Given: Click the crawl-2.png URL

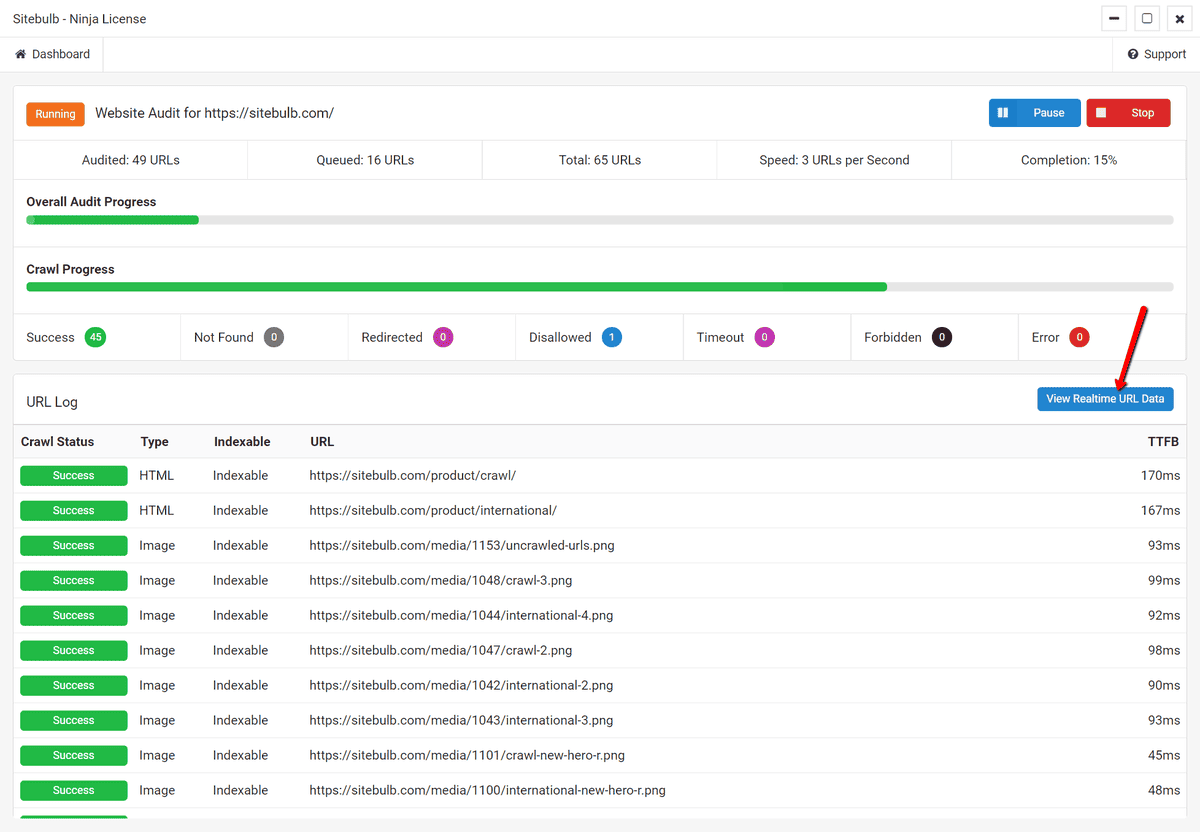Looking at the screenshot, I should point(440,651).
